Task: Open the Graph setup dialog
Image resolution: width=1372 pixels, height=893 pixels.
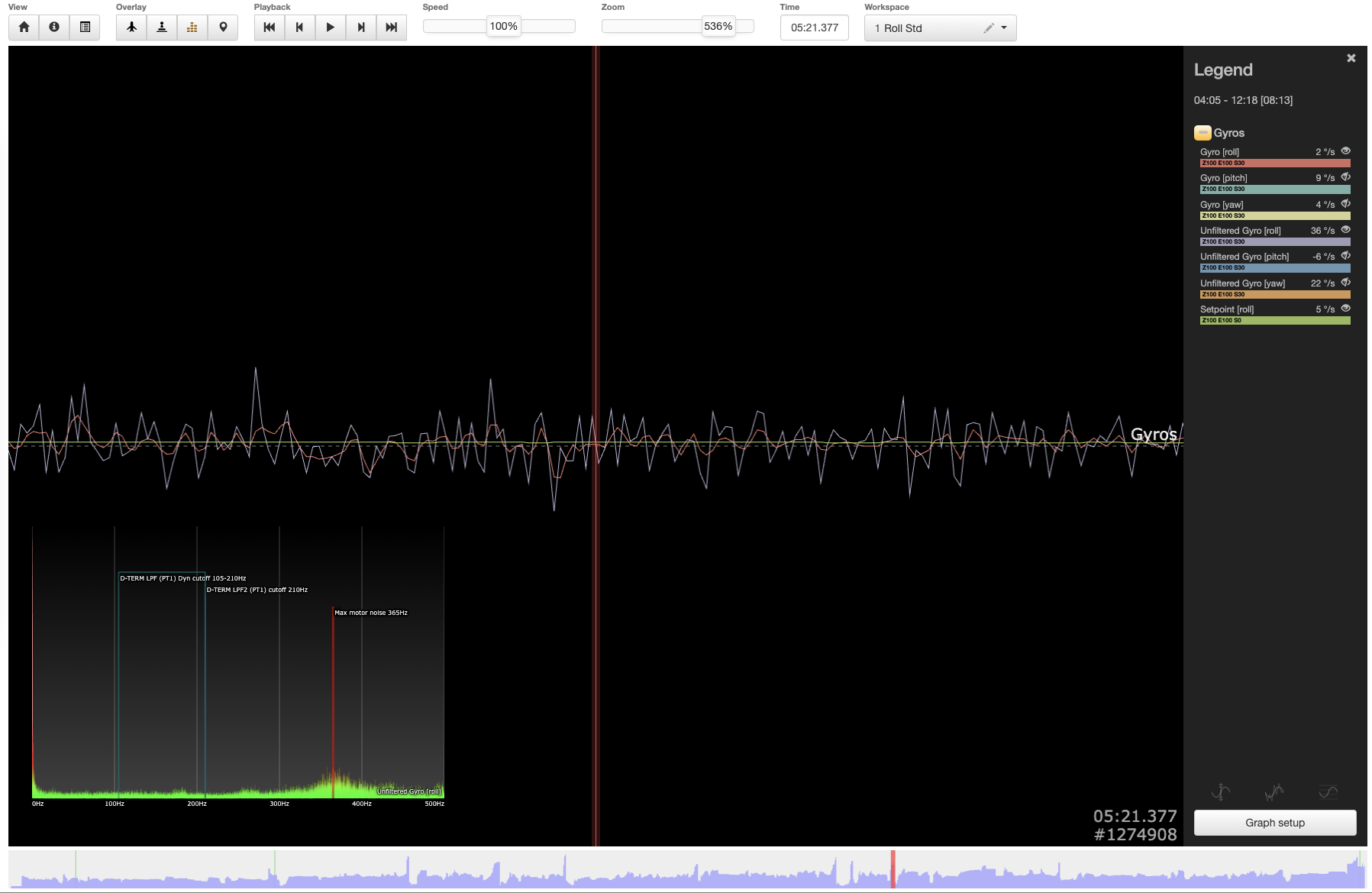Action: [1274, 823]
